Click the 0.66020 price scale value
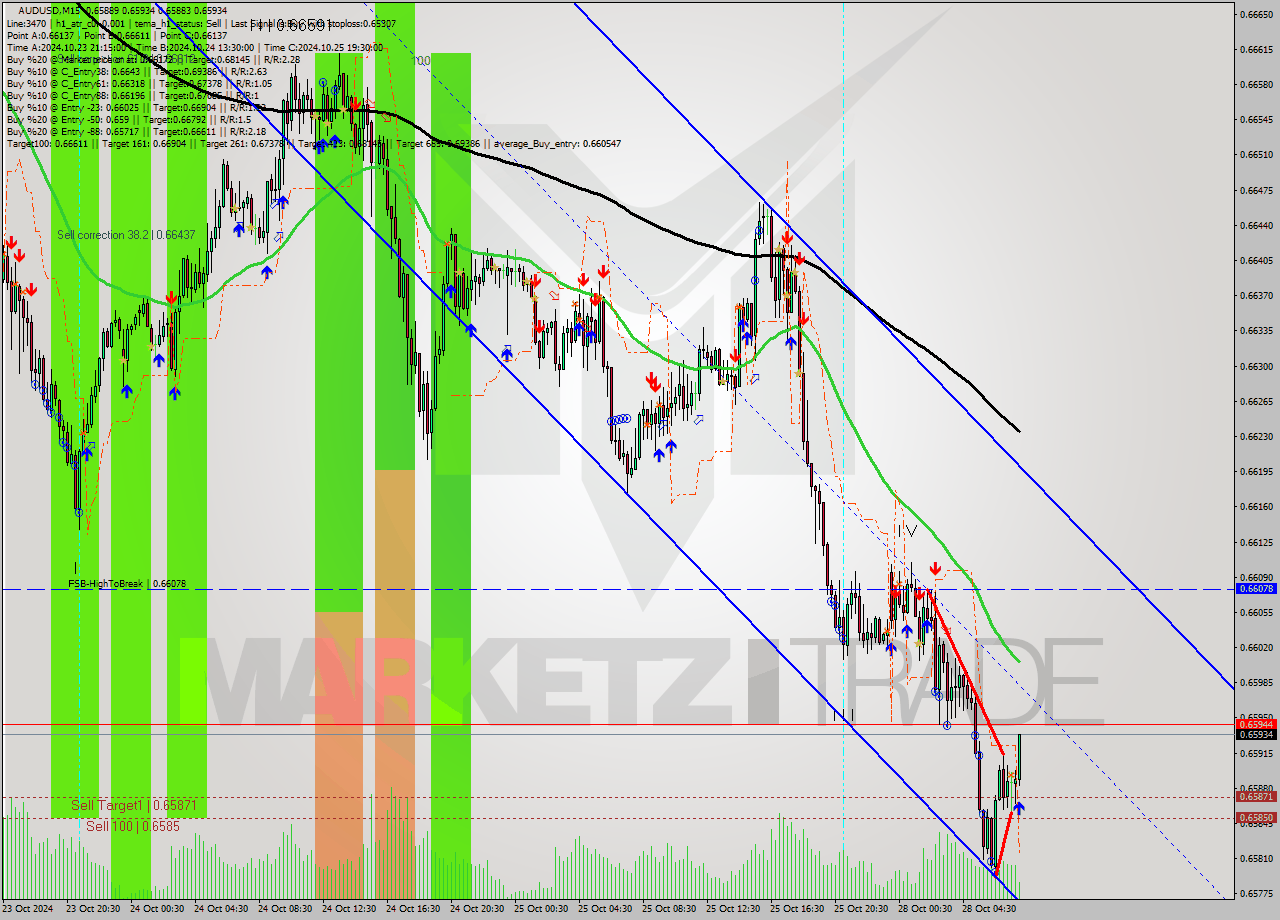 1258,647
